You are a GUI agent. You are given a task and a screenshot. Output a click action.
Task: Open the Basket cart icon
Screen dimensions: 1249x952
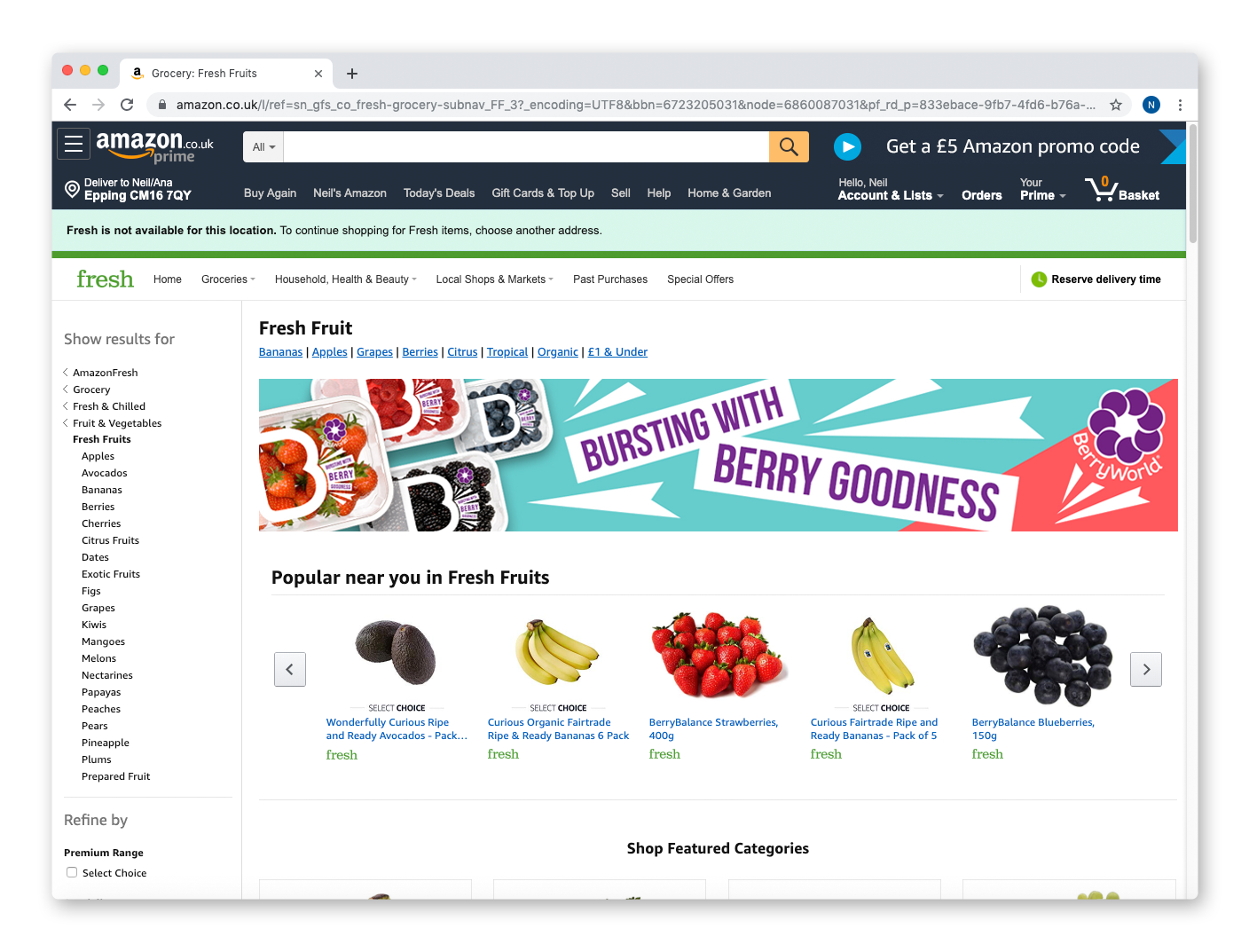click(1122, 189)
